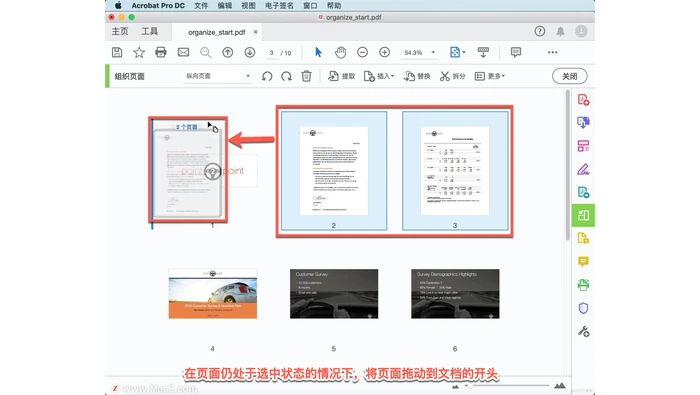700x395 pixels.
Task: Click 拆分 to split the document
Action: tap(452, 76)
